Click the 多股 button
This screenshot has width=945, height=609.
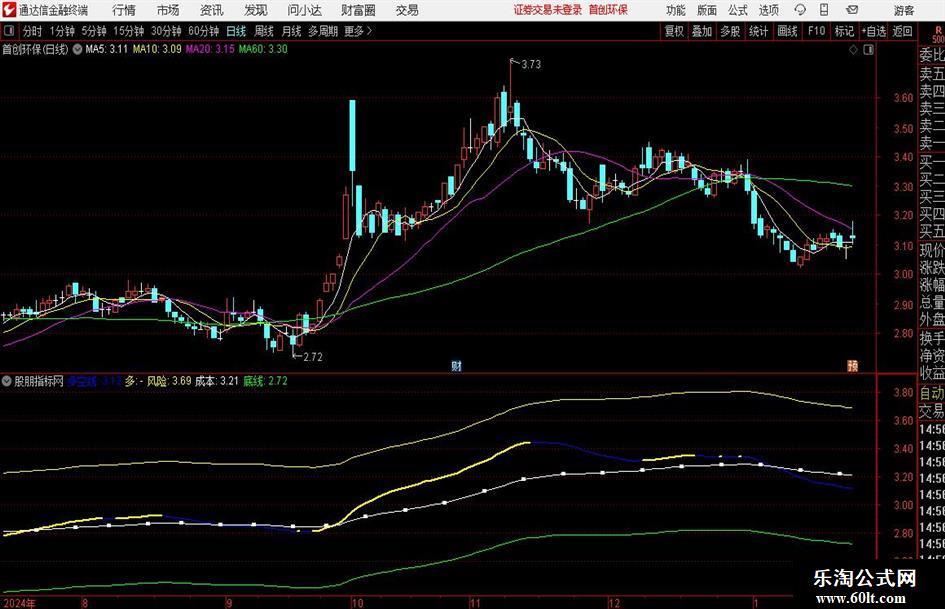pyautogui.click(x=730, y=31)
